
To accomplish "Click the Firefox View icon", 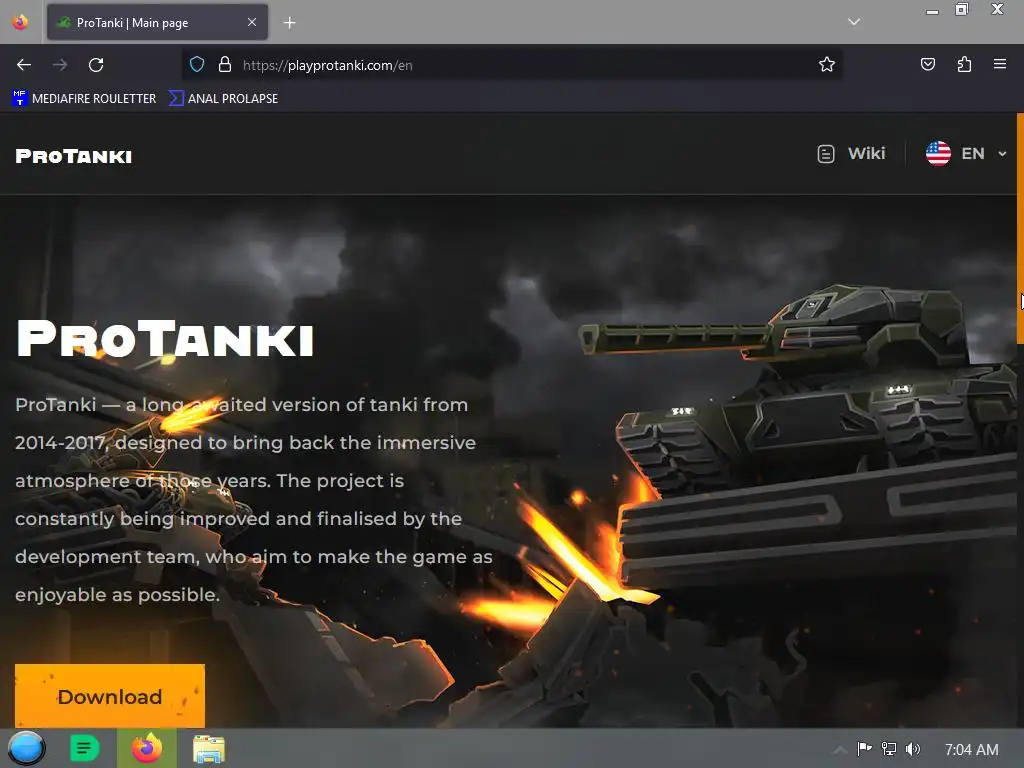I will (x=20, y=22).
